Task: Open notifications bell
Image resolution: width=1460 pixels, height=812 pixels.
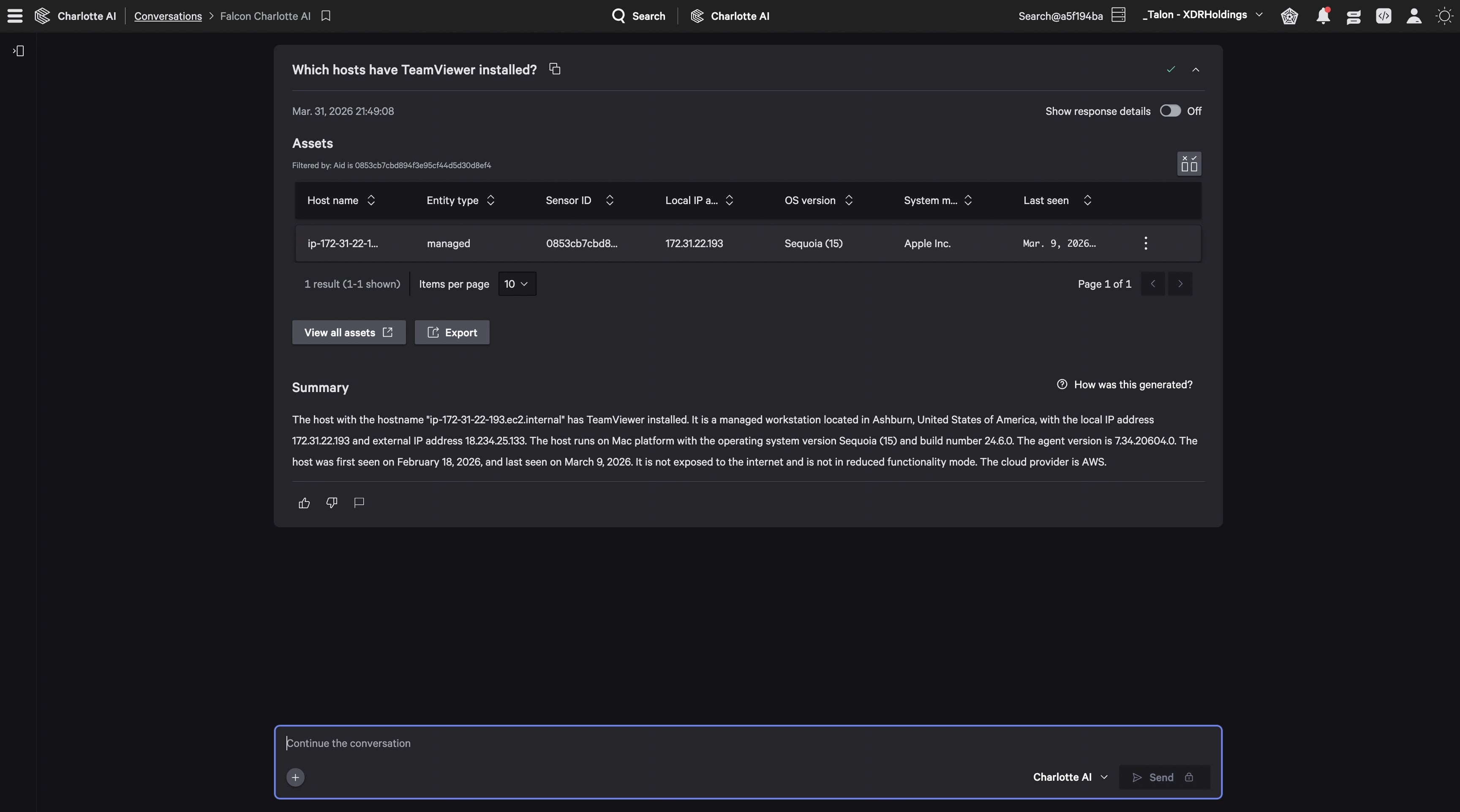Action: [1323, 16]
